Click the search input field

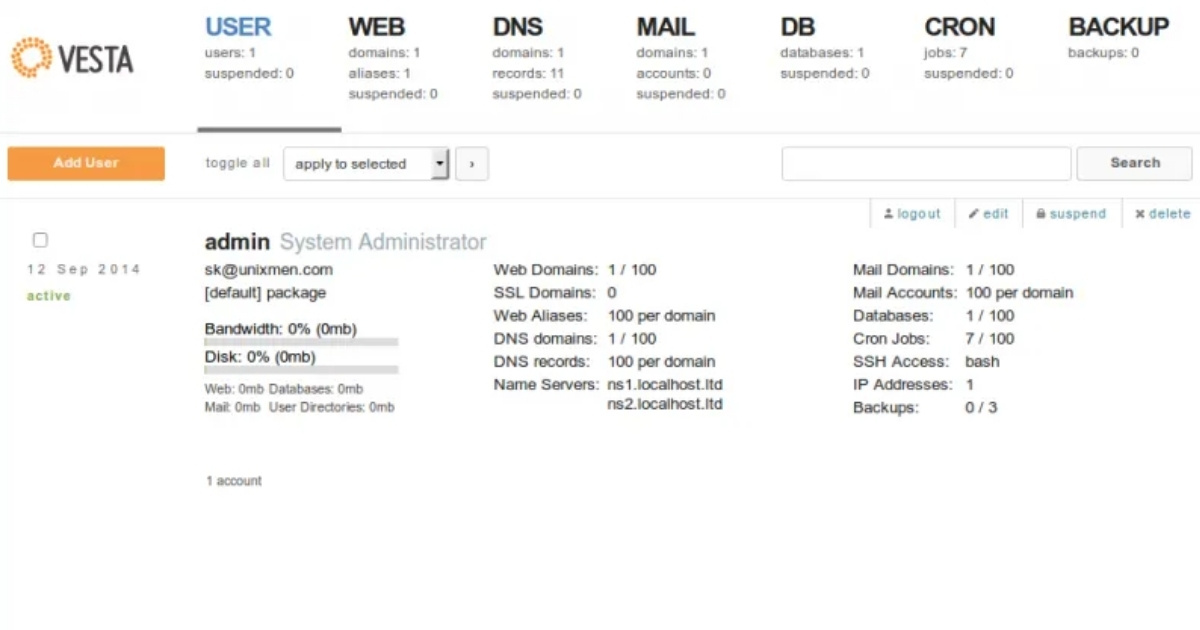coord(926,164)
